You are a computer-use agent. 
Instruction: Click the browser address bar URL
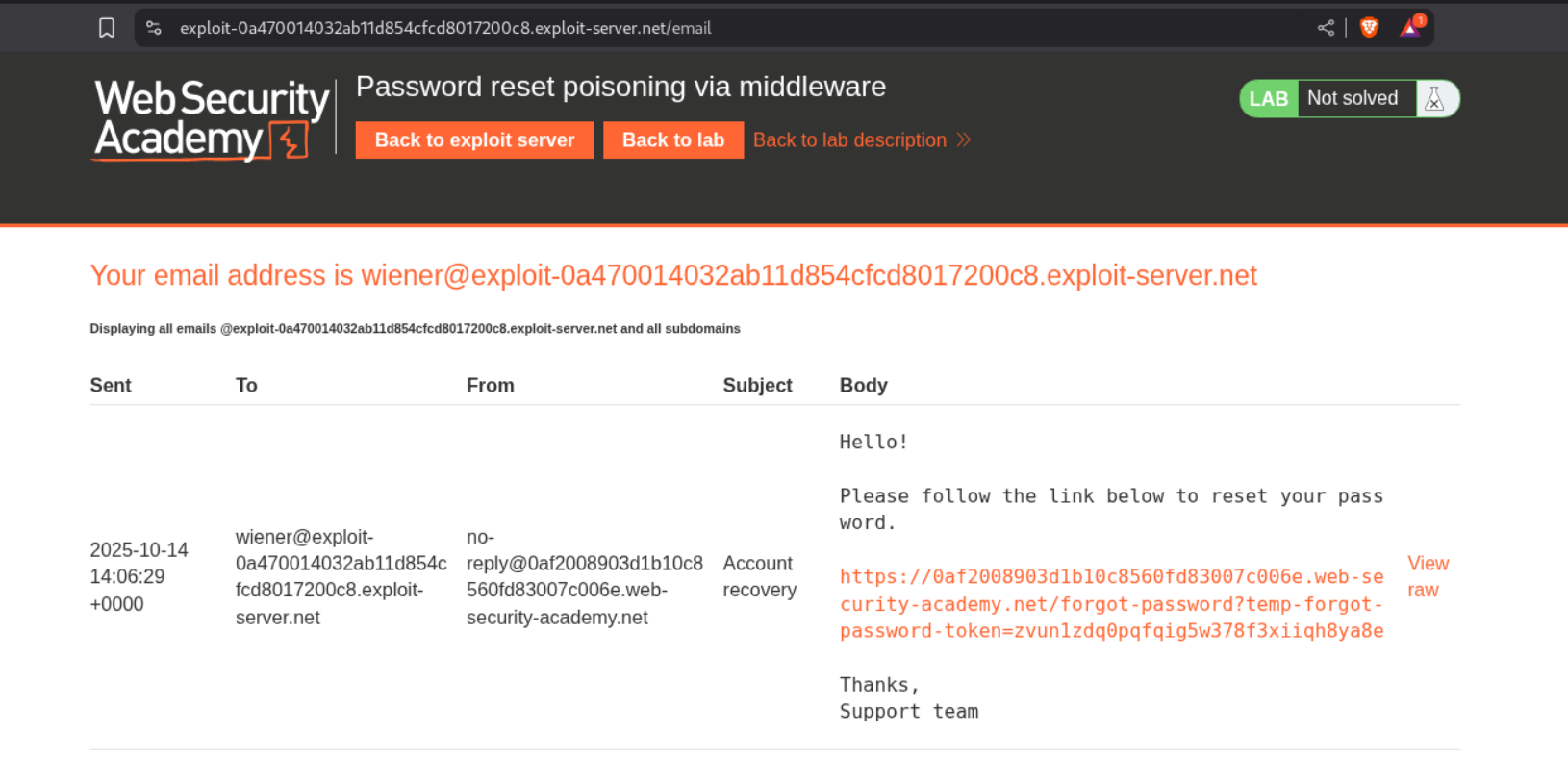[x=445, y=28]
